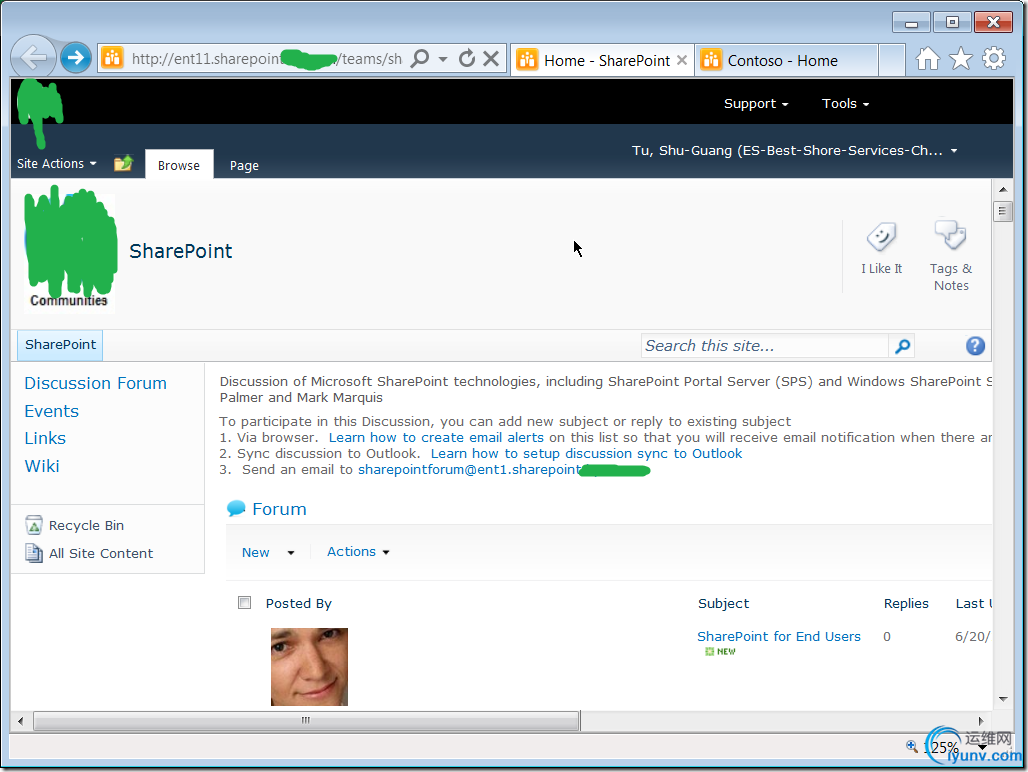Open the Actions dropdown in Forum

point(358,552)
